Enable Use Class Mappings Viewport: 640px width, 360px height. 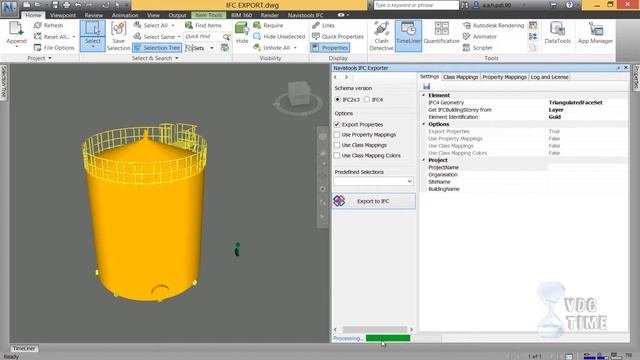pos(337,145)
